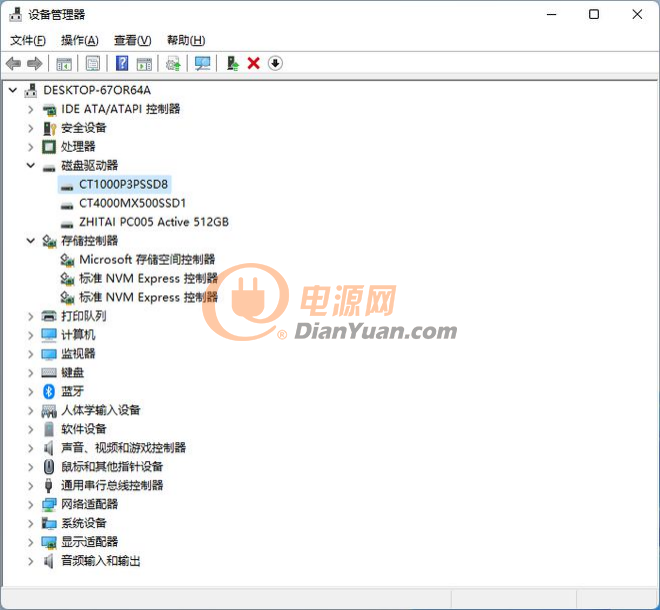Open the 操作(A) menu
This screenshot has width=660, height=610.
pos(80,40)
